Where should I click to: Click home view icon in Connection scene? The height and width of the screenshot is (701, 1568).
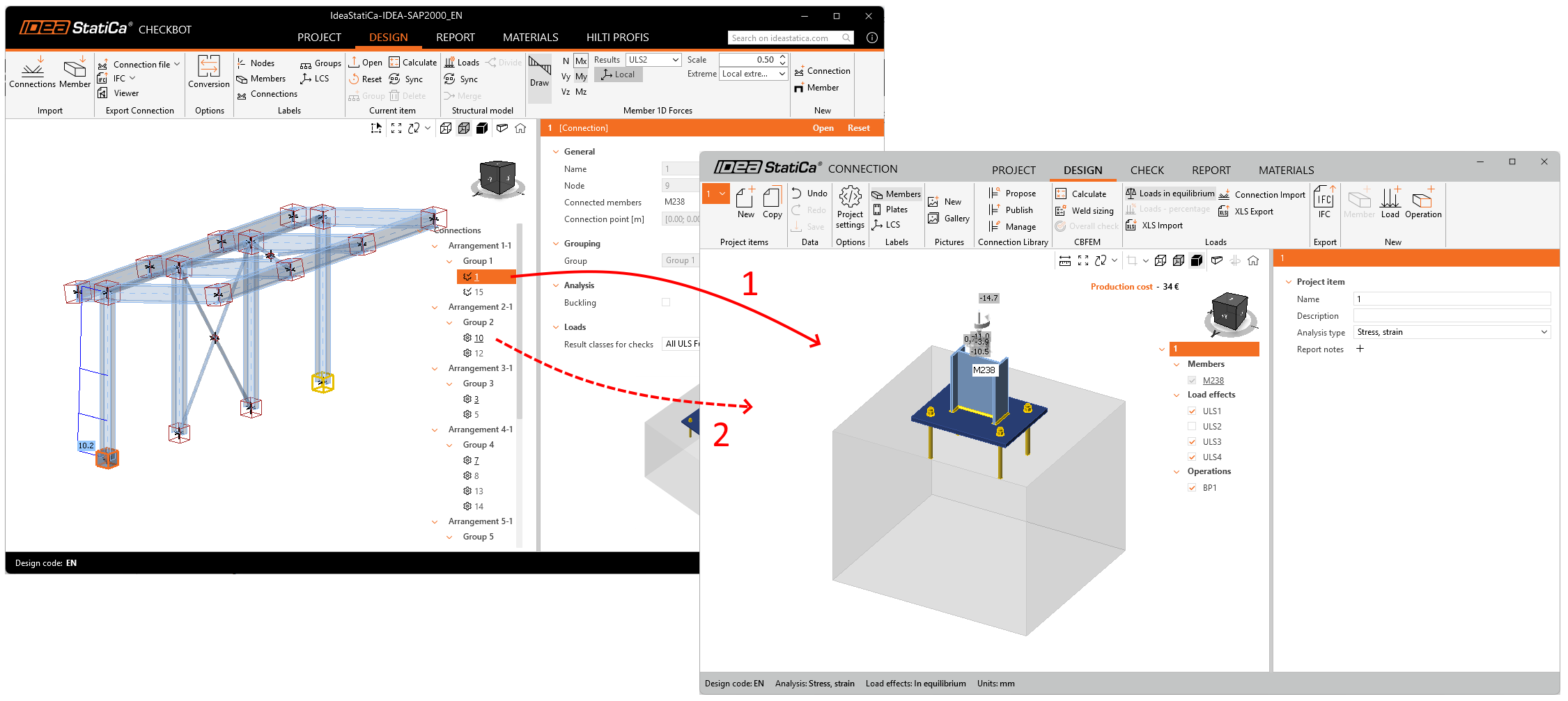pos(1253,260)
